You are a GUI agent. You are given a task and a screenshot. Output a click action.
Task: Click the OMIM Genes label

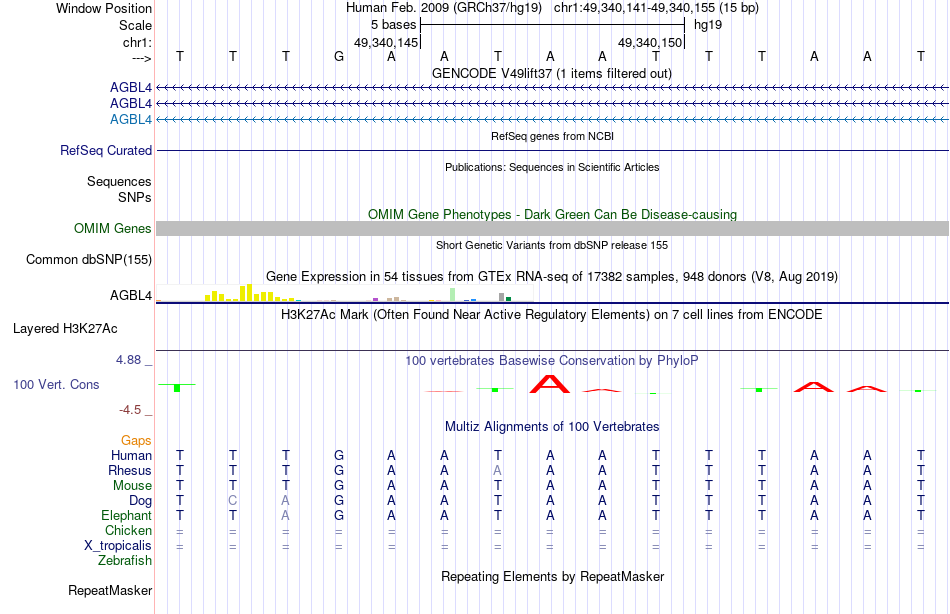click(x=113, y=229)
